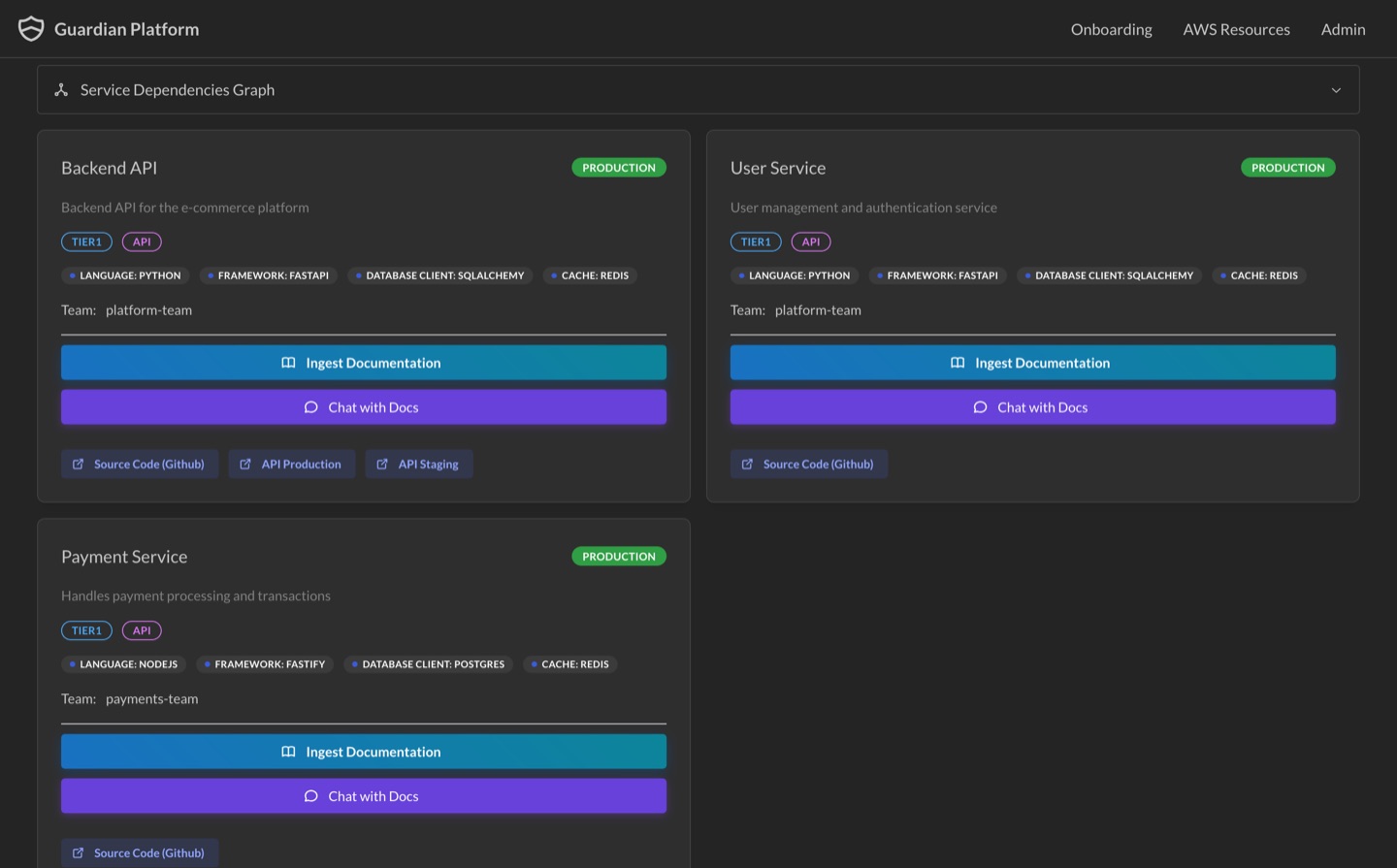Open Payment Service Source Code (Github) link
Viewport: 1397px width, 868px height.
point(140,853)
